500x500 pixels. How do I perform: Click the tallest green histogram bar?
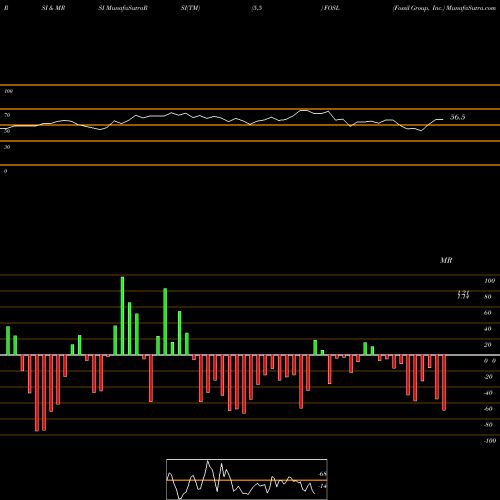122,316
